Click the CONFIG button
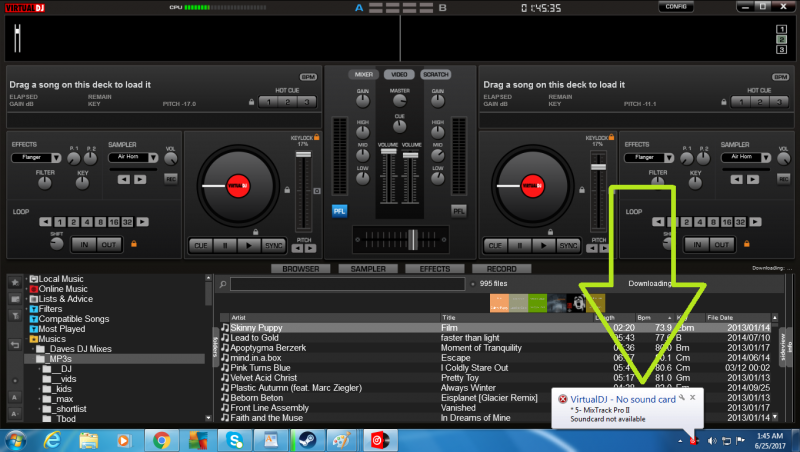The width and height of the screenshot is (800, 452). point(676,7)
